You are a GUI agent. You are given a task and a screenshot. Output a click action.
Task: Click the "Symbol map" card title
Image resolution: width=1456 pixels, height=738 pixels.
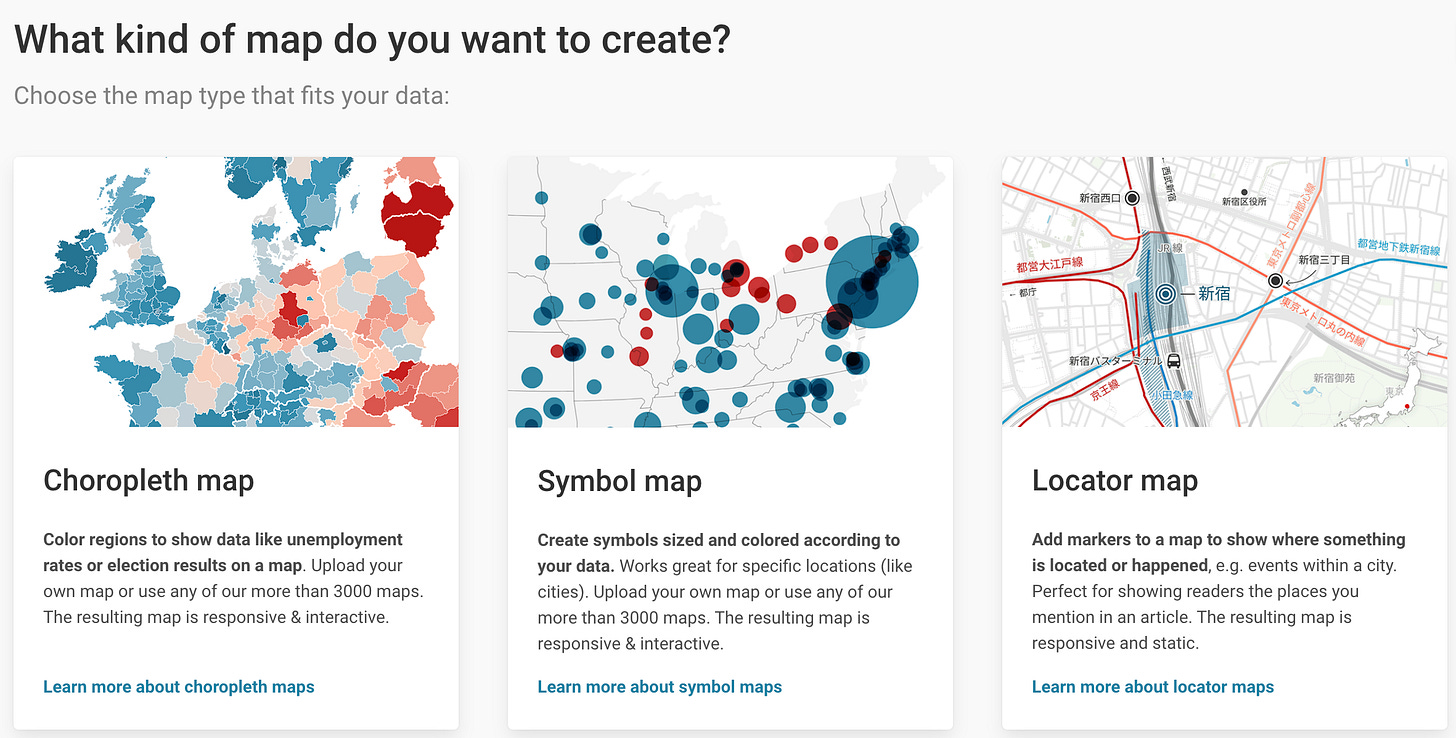pyautogui.click(x=619, y=481)
